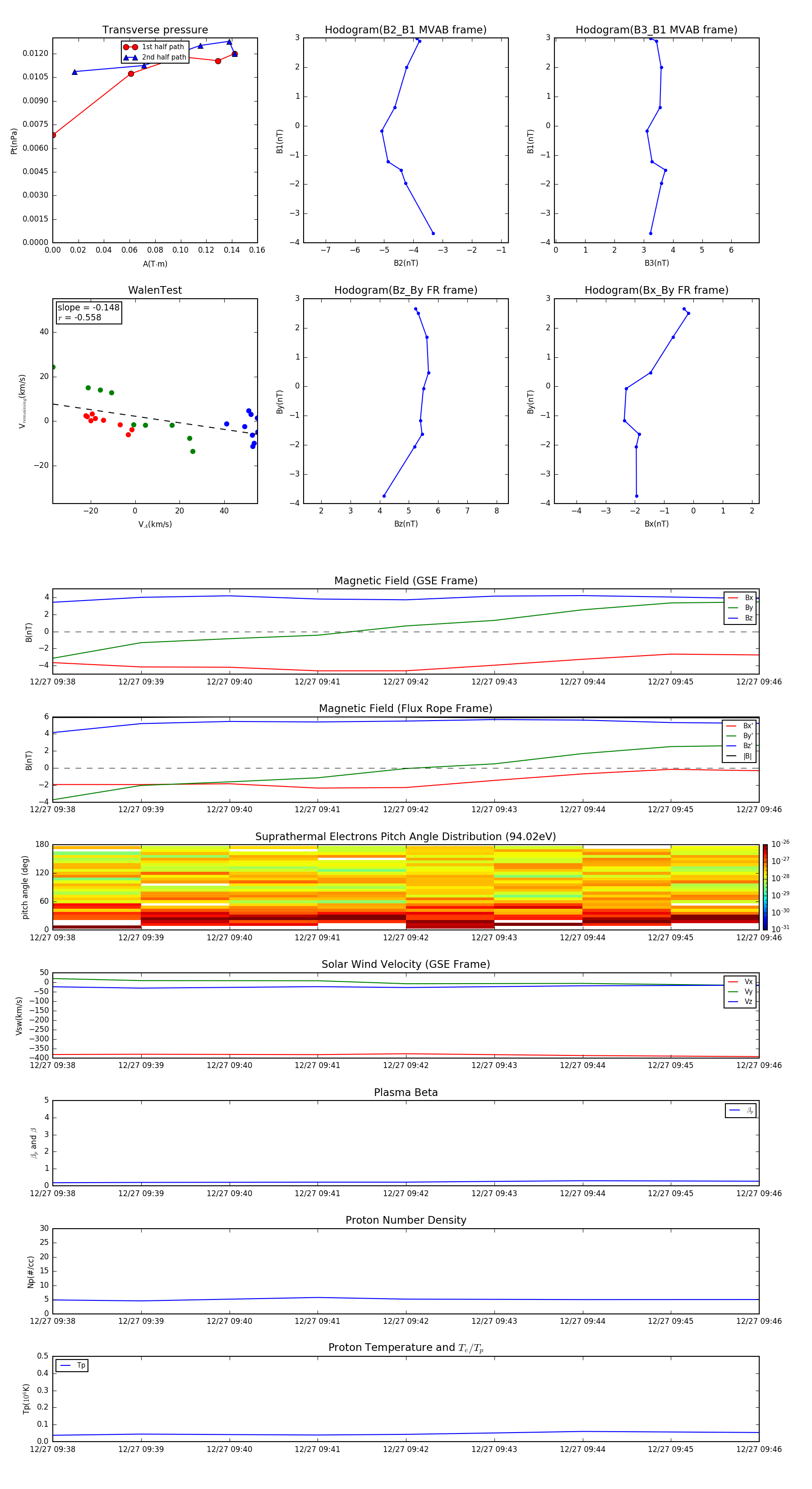Click the Vz legend entry in solar wind plot
Image resolution: width=812 pixels, height=1489 pixels.
coord(740,1001)
